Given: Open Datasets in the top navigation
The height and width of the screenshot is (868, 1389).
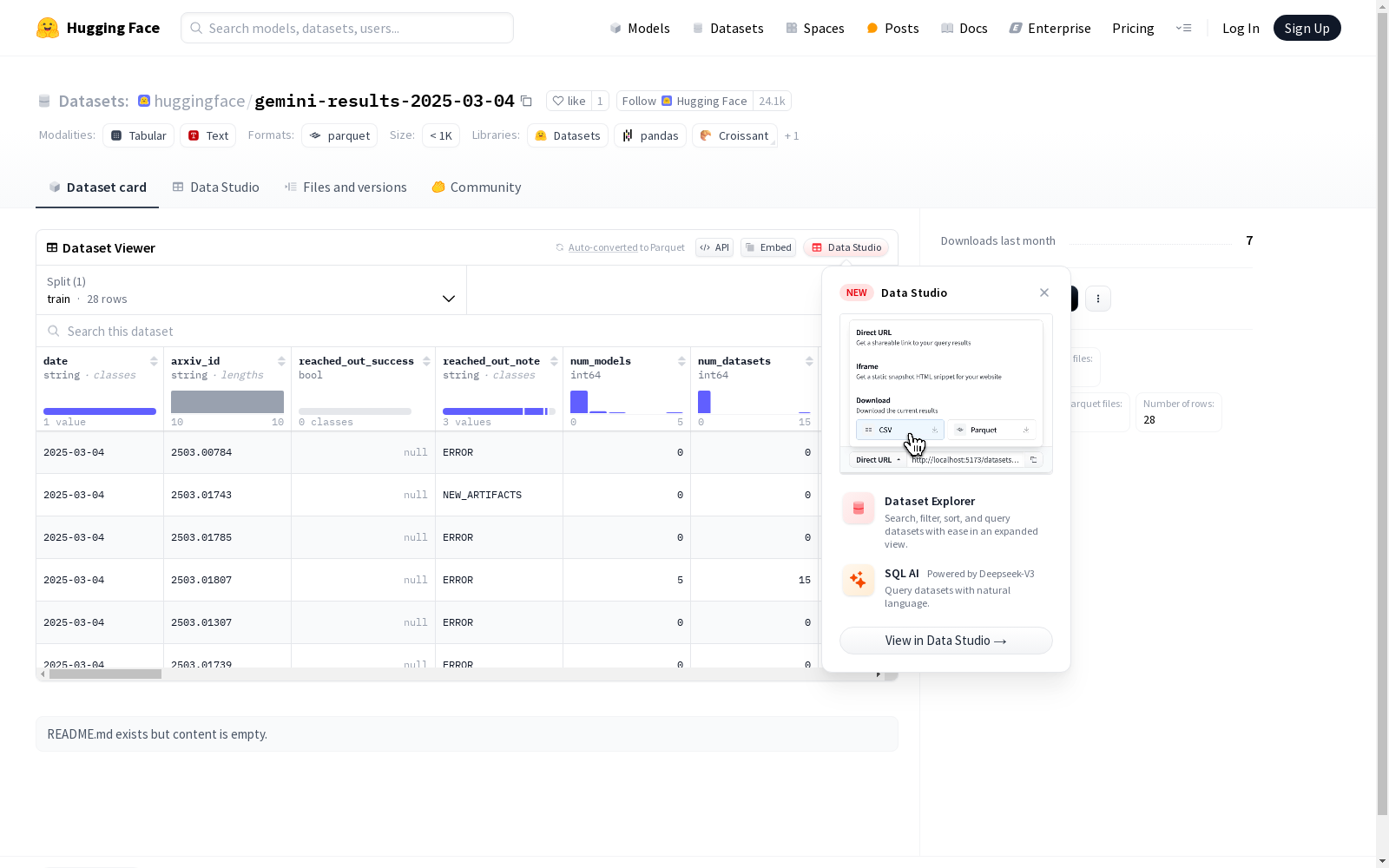Looking at the screenshot, I should pyautogui.click(x=727, y=28).
